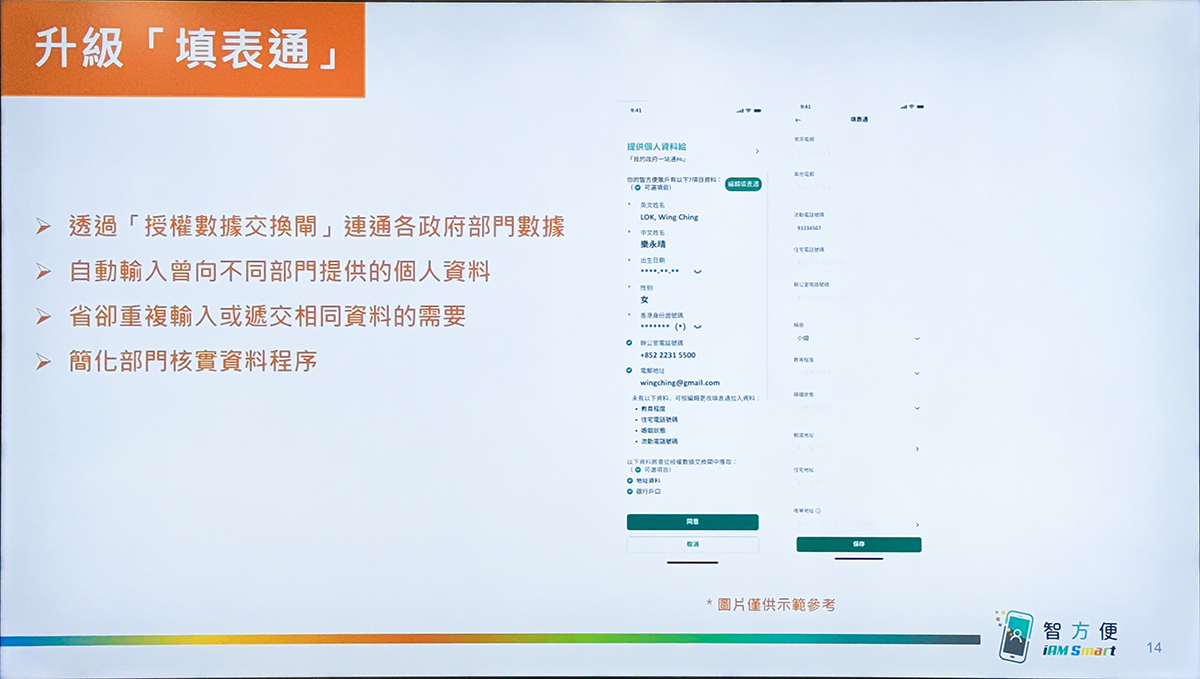Open the 教育程度 dropdown
Viewport: 1200px width, 679px height.
point(916,370)
